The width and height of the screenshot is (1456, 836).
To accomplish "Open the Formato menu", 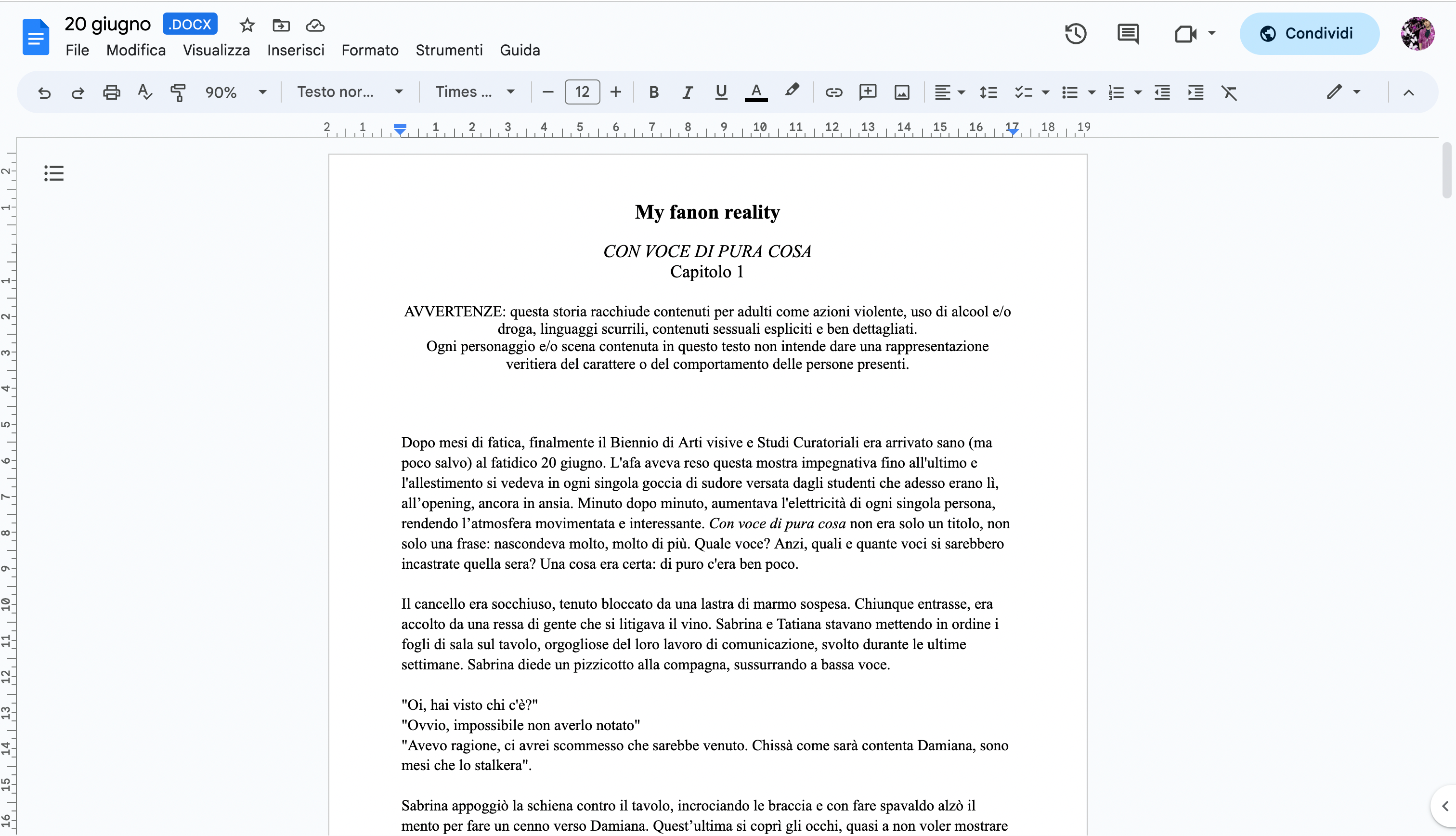I will coord(370,51).
